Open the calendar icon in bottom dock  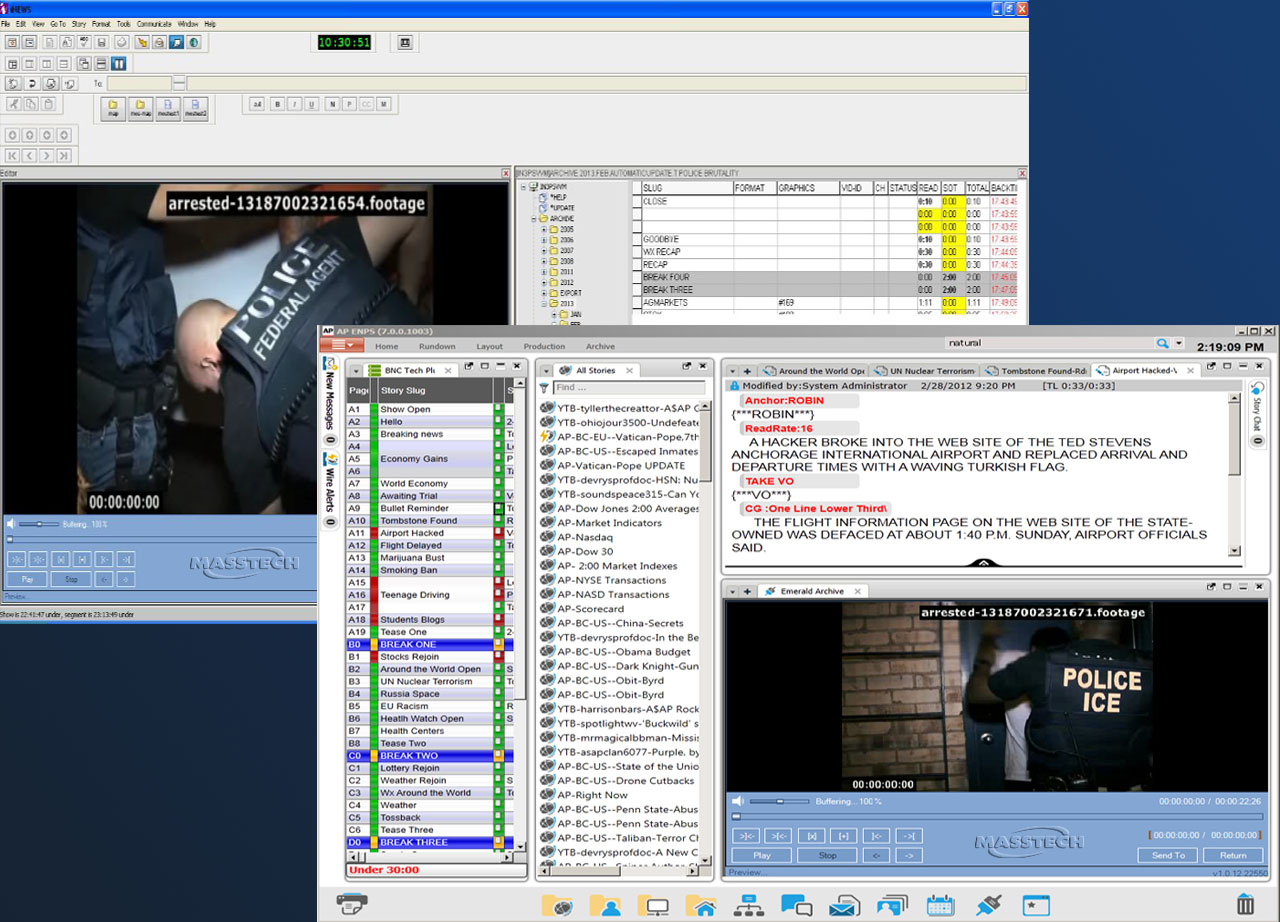940,905
